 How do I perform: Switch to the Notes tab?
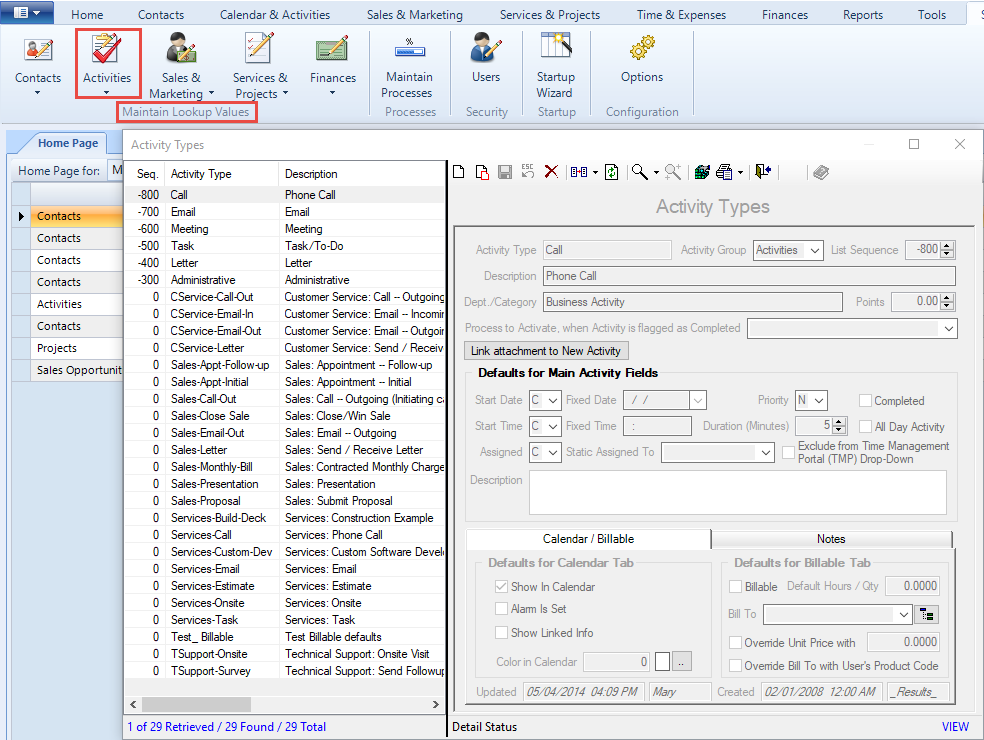pos(831,539)
